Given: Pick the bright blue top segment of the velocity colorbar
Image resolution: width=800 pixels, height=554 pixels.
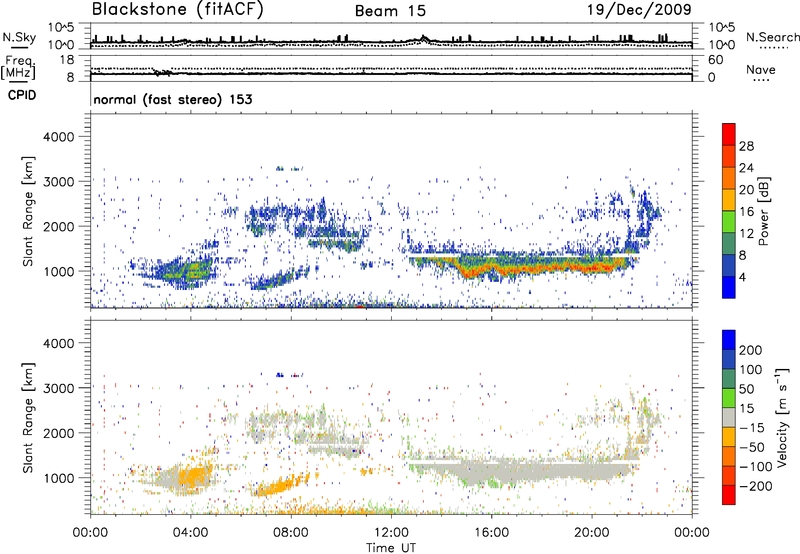Looking at the screenshot, I should click(729, 340).
